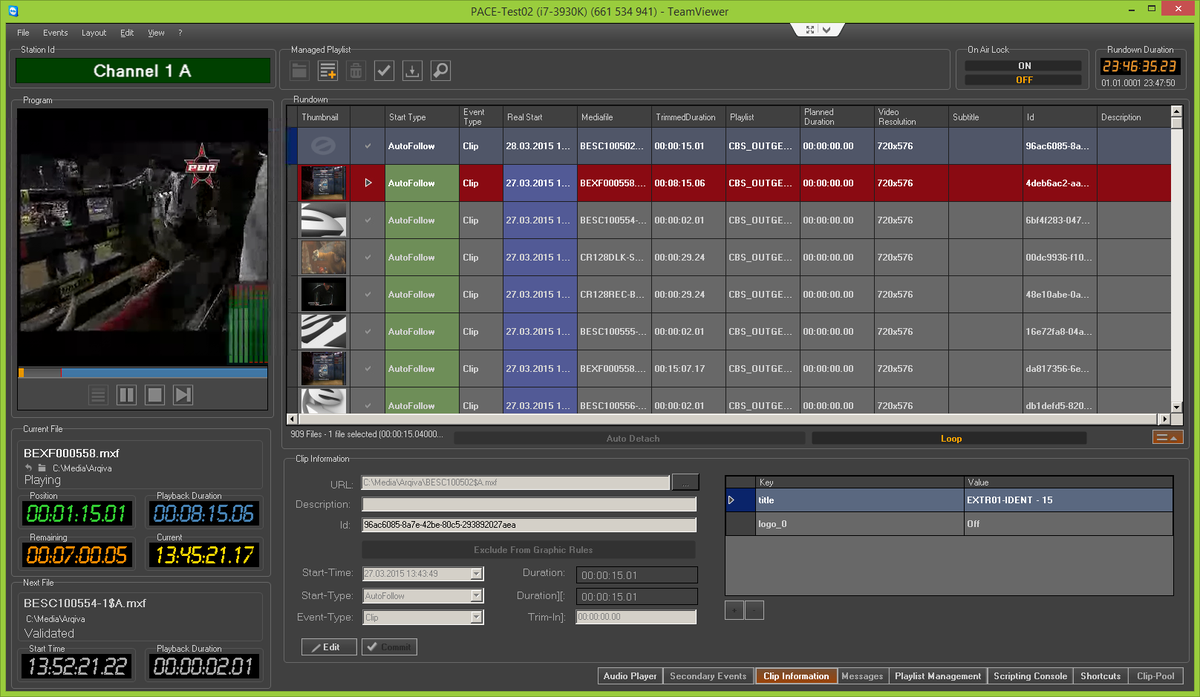
Task: Click the URL browse ... button
Action: pos(685,482)
